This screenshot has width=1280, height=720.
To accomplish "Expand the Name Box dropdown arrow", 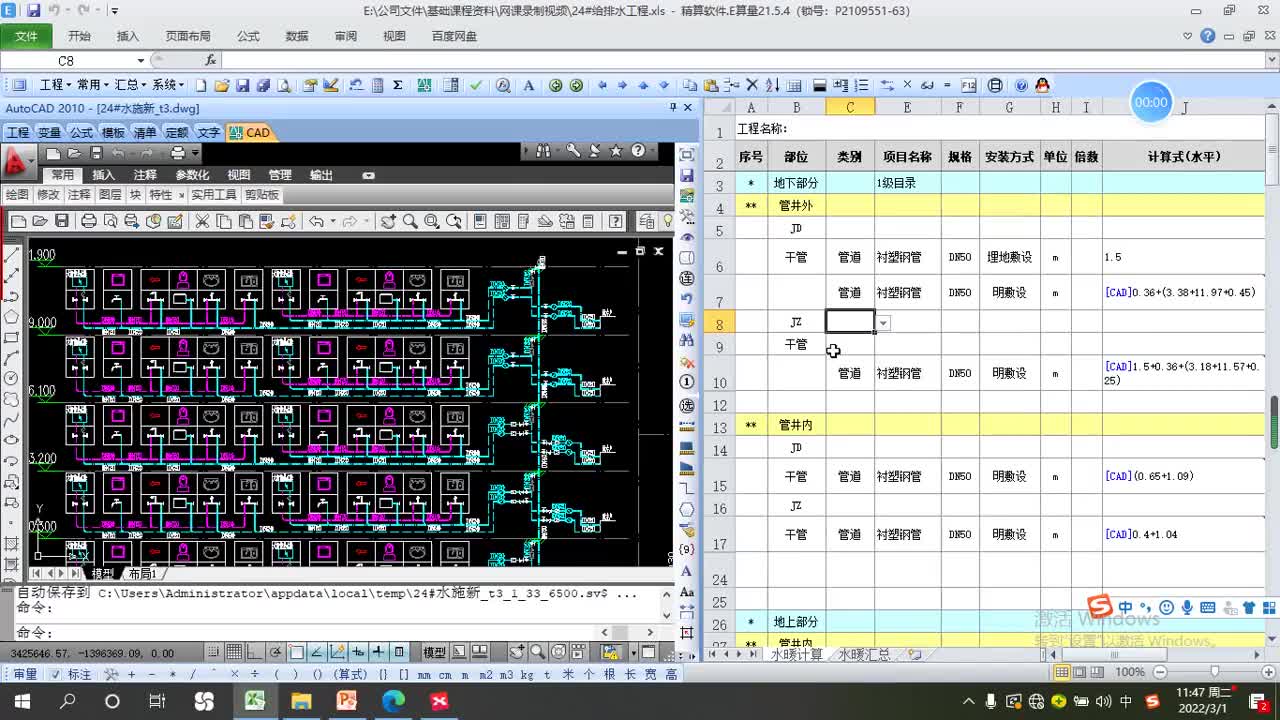I will coord(141,61).
